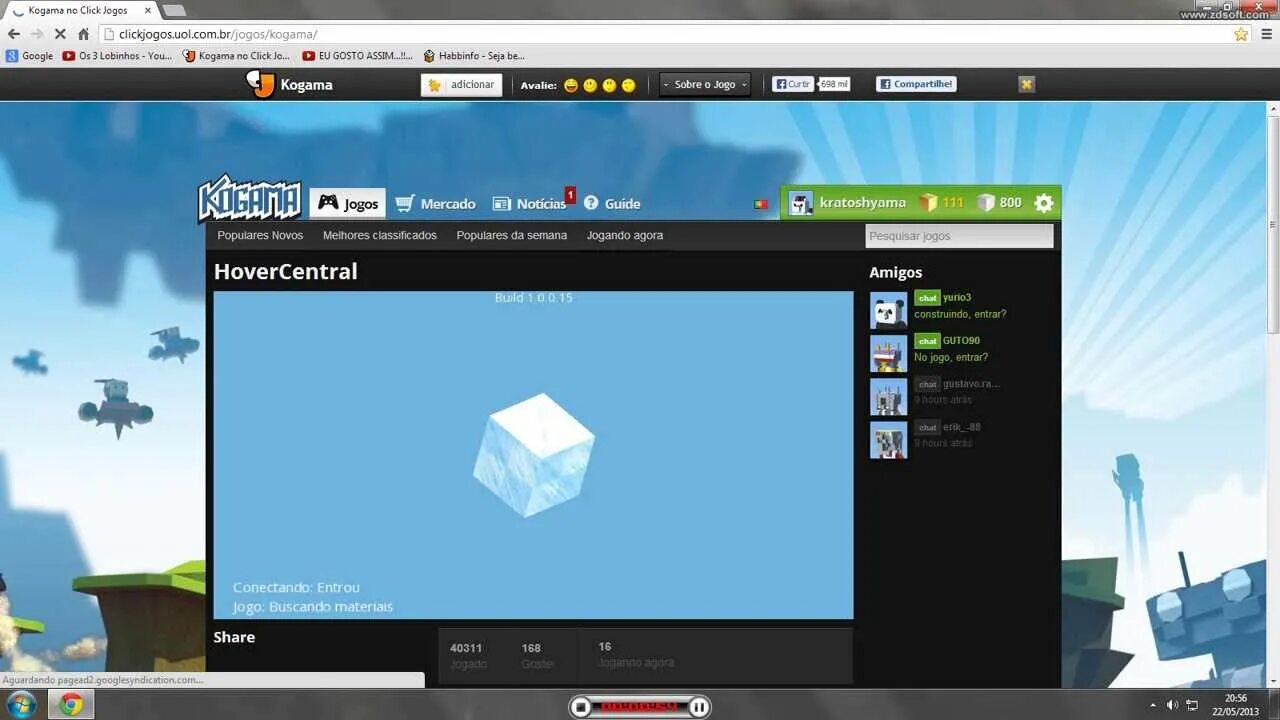1280x720 pixels.
Task: Select Populares da semana filter
Action: tap(512, 235)
